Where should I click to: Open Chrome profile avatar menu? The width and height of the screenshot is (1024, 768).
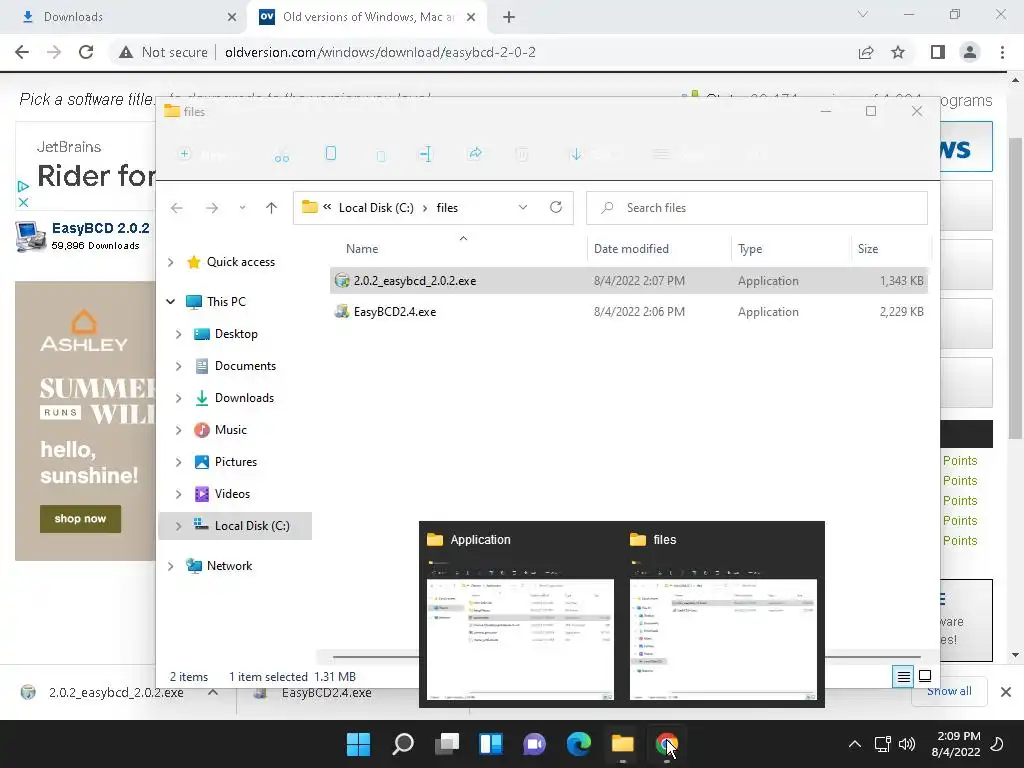[x=970, y=52]
